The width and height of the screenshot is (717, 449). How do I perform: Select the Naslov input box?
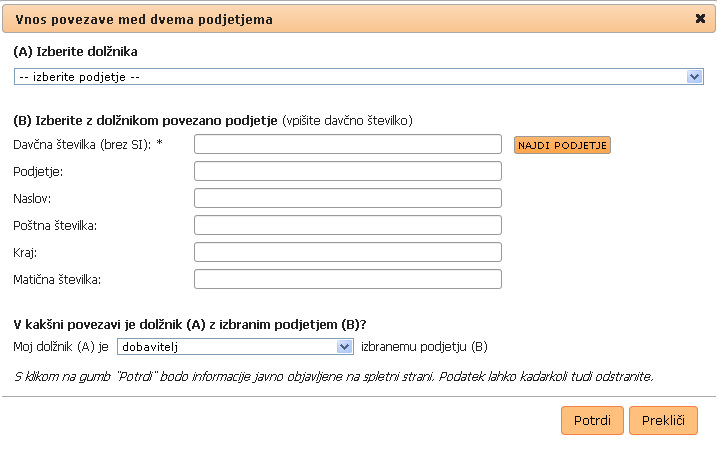pos(347,198)
